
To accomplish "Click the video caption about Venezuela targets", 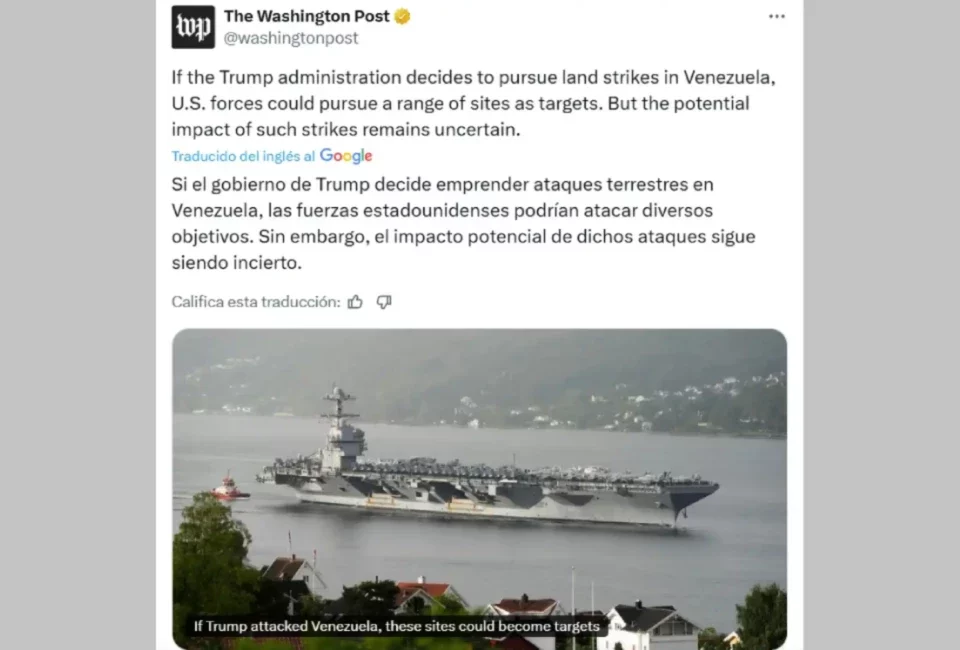I will pyautogui.click(x=397, y=626).
